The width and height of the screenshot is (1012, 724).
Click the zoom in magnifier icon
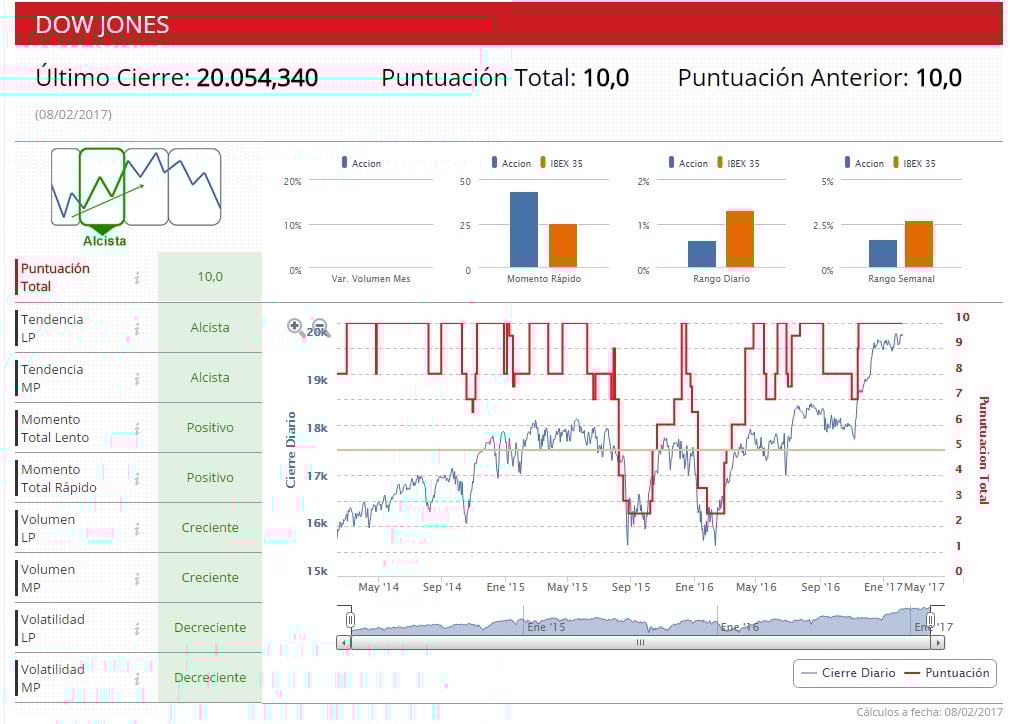[296, 327]
